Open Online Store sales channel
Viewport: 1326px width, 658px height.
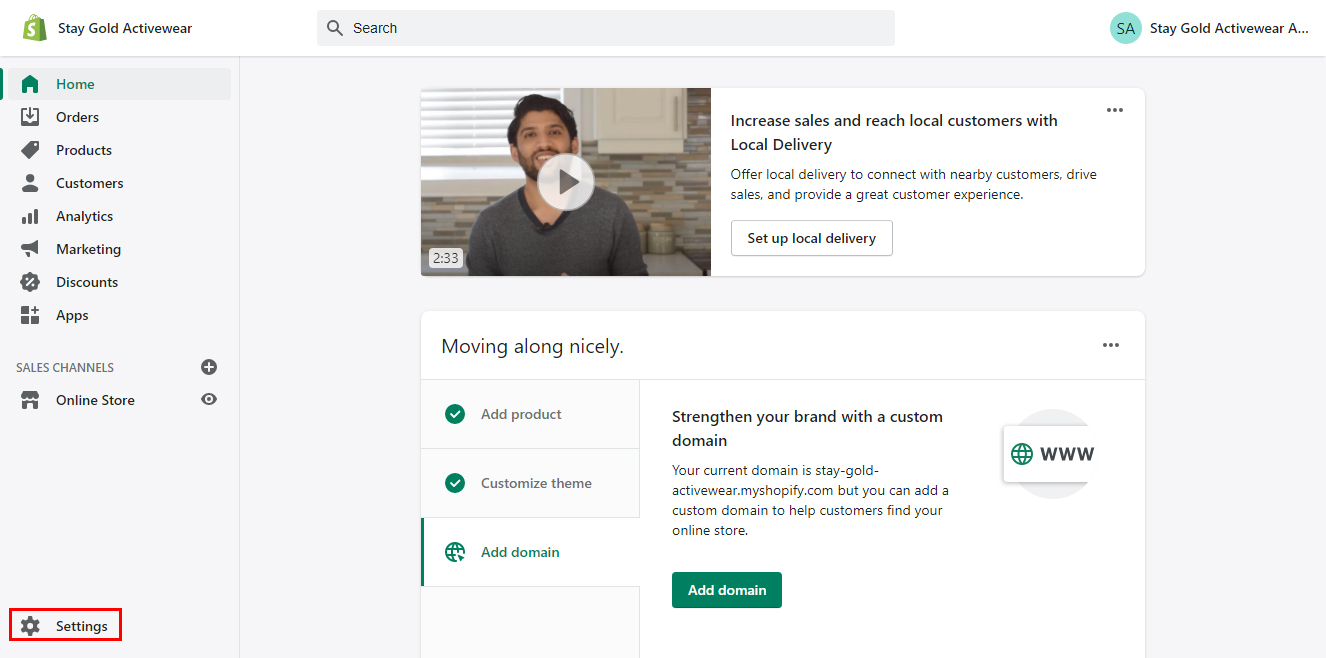pos(96,400)
